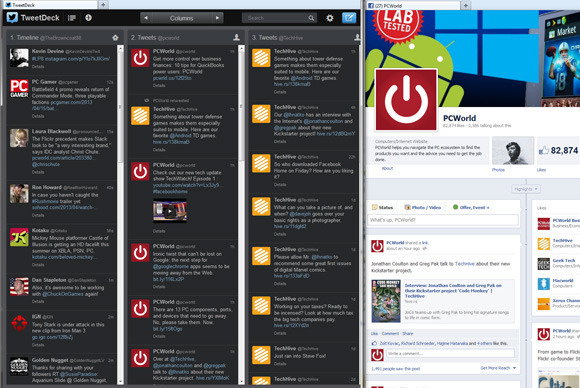Open the people saw this post link

395,369
